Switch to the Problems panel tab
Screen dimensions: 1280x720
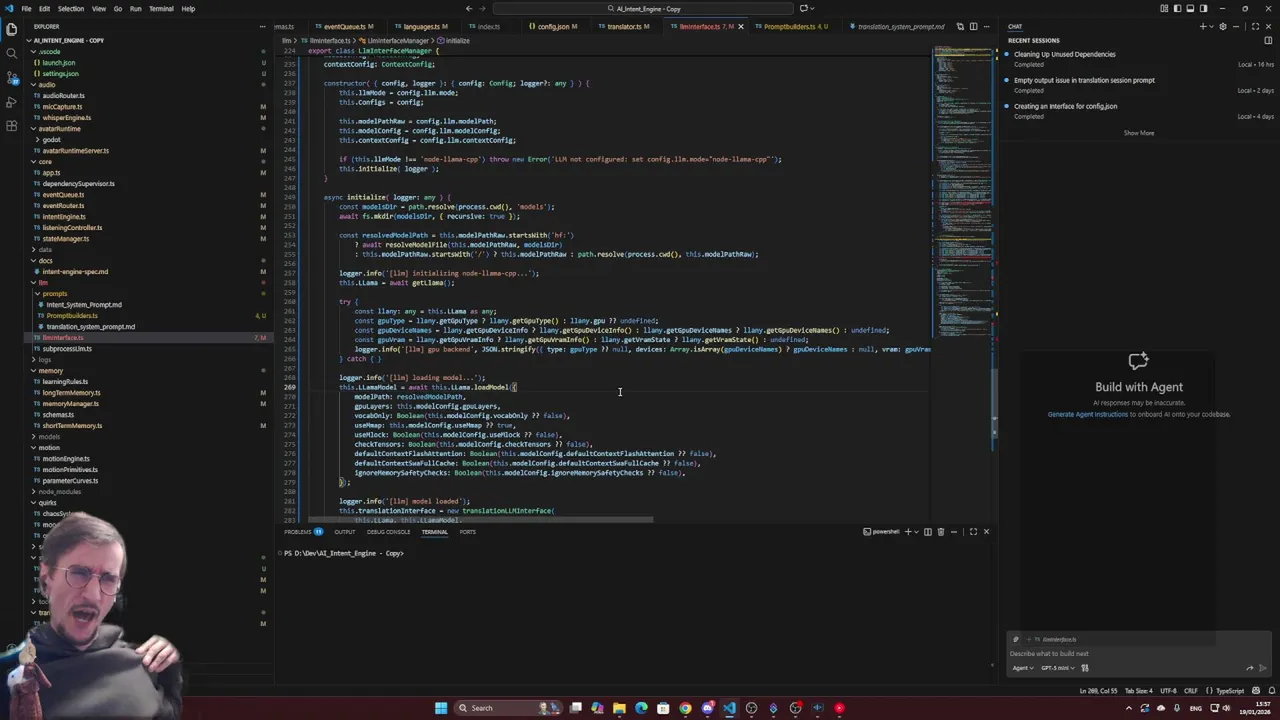pyautogui.click(x=303, y=532)
